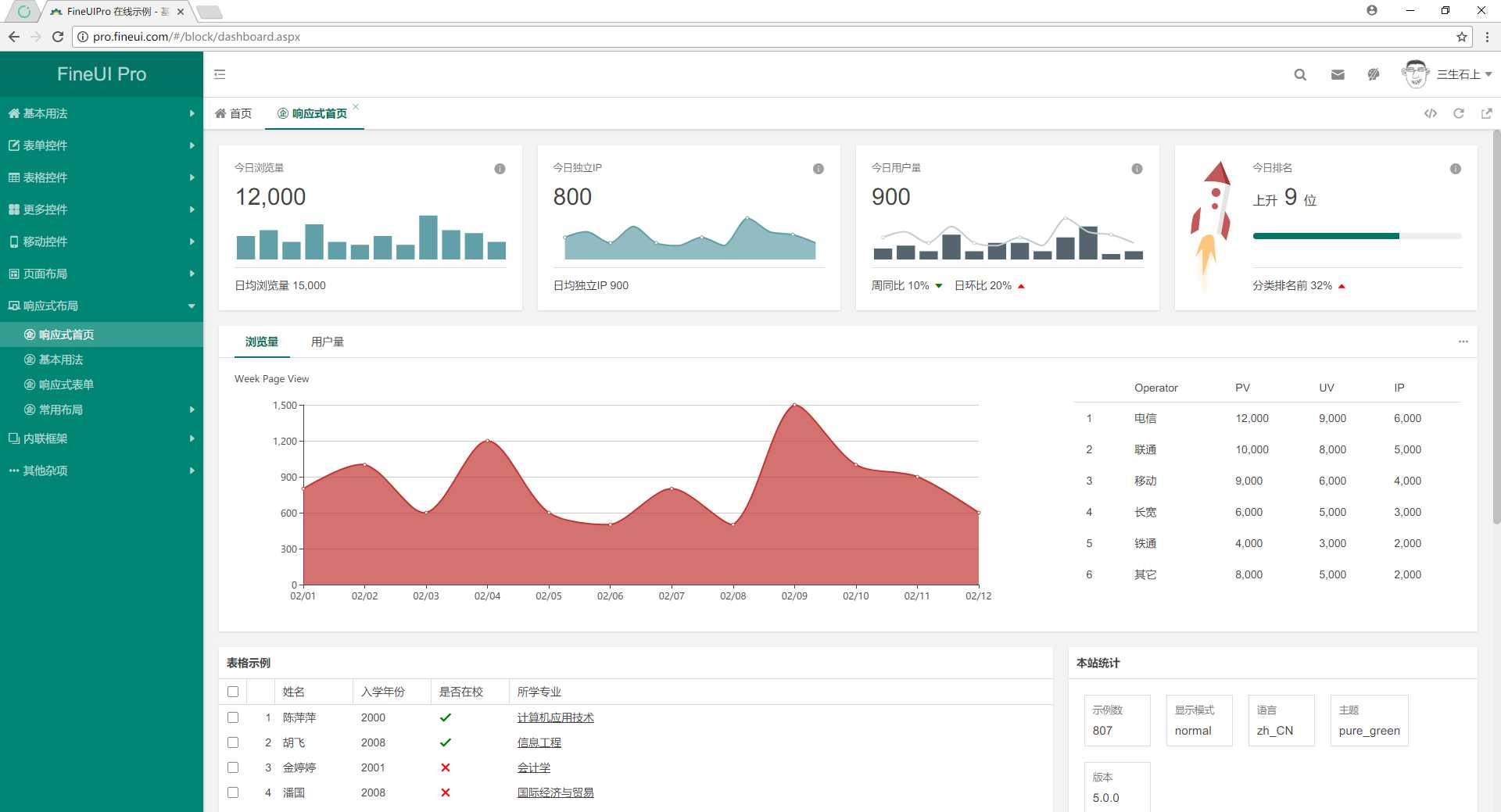Viewport: 1501px width, 812px height.
Task: Click info icon on 今日用户量 card
Action: (1137, 169)
